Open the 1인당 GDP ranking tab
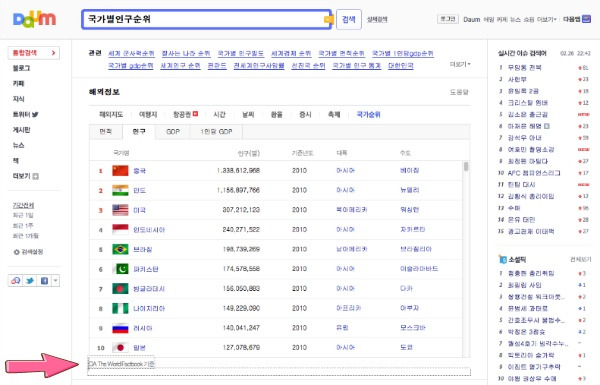 click(216, 132)
